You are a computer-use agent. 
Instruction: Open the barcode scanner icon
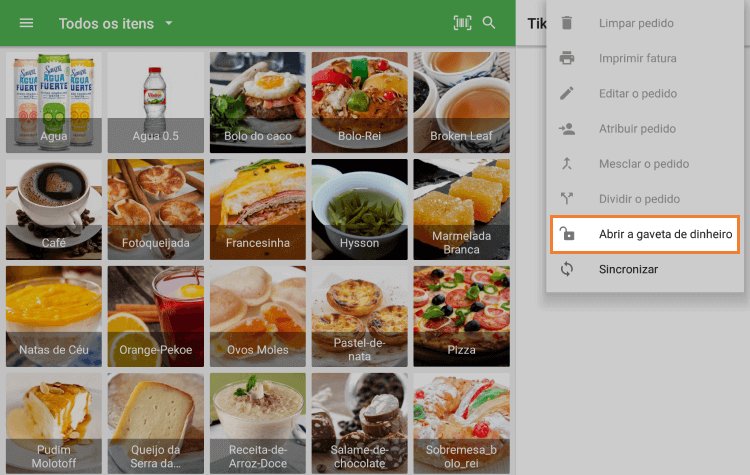[x=462, y=22]
